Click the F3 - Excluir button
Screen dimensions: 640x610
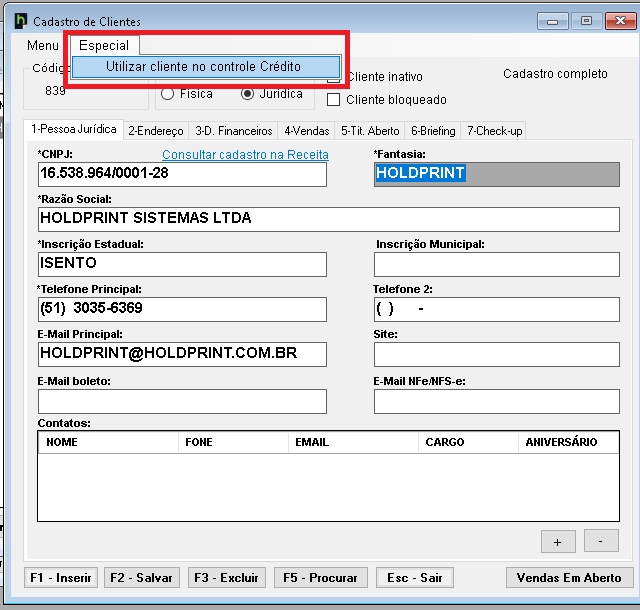(x=227, y=578)
